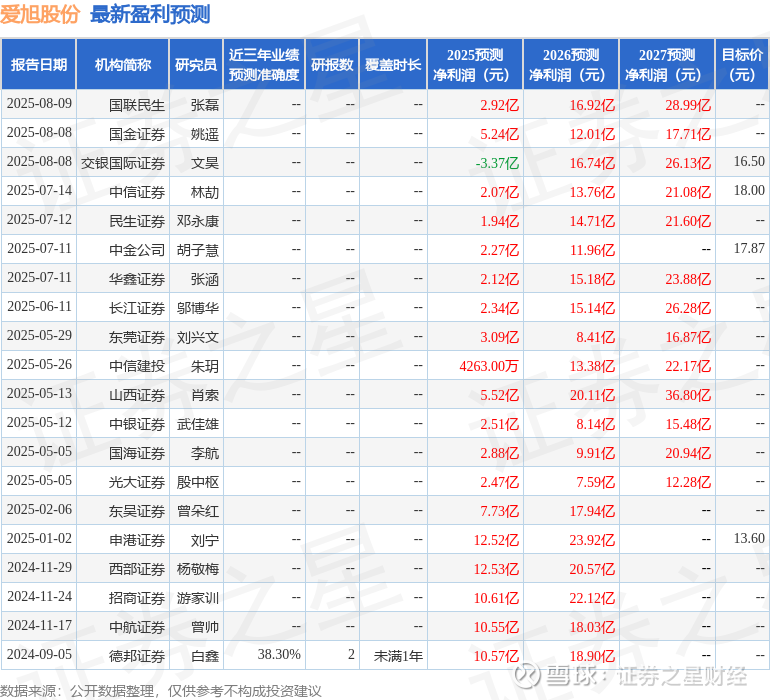Click the 2025-06-11 date cell
This screenshot has width=770, height=700.
[x=39, y=307]
